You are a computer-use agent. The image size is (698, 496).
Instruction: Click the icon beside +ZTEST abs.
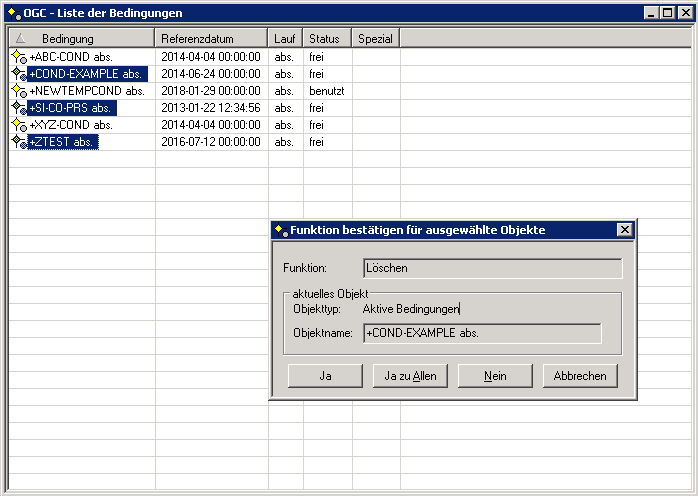pyautogui.click(x=18, y=142)
